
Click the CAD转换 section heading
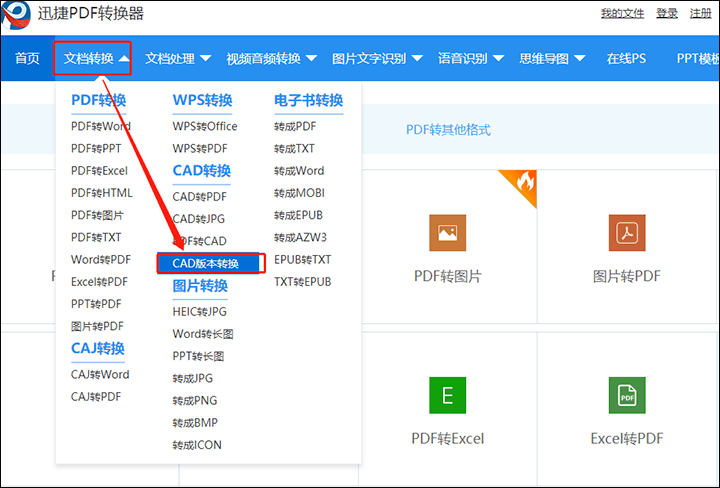[202, 171]
